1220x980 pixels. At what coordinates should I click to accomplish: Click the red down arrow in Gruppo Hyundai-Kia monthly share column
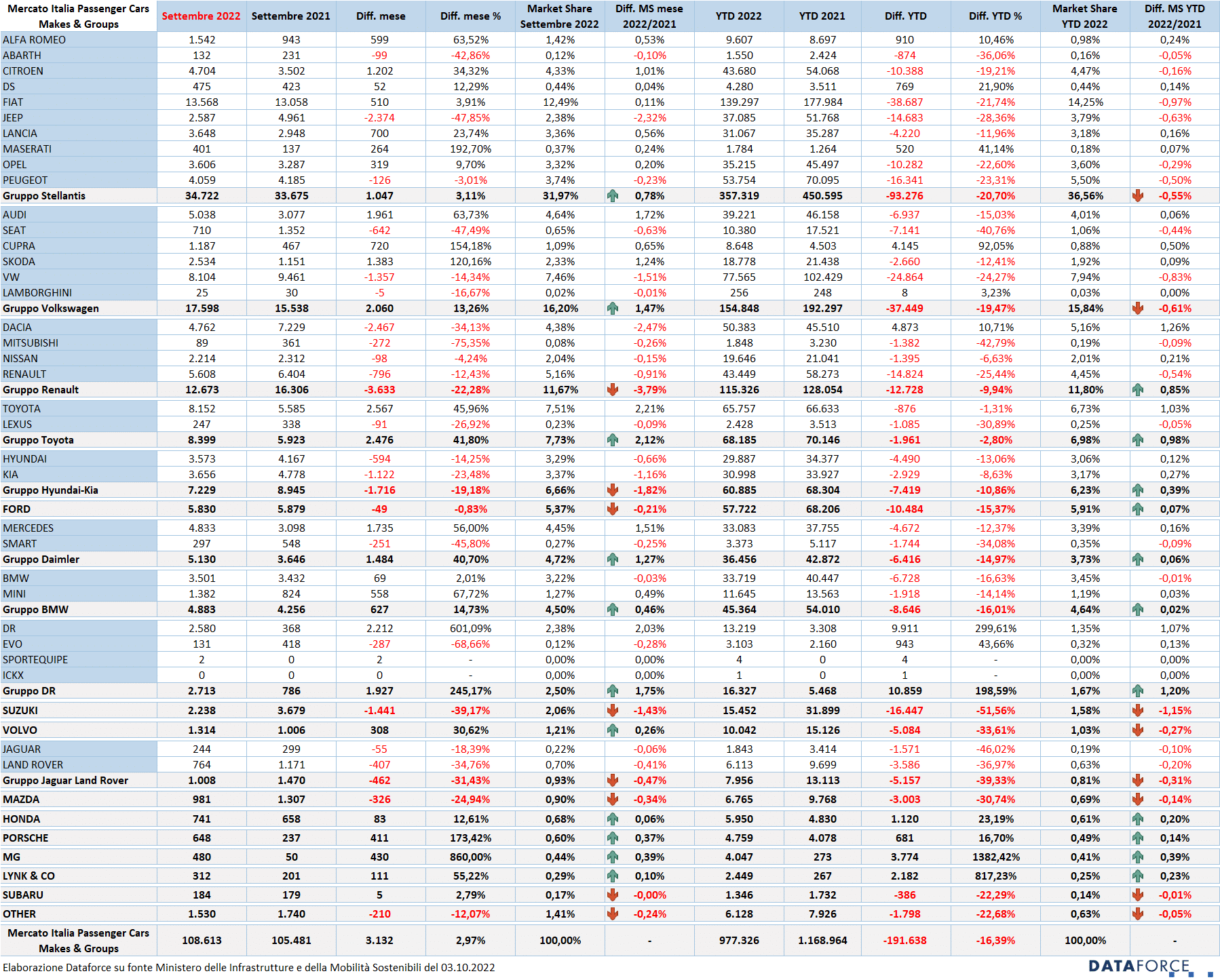point(613,490)
